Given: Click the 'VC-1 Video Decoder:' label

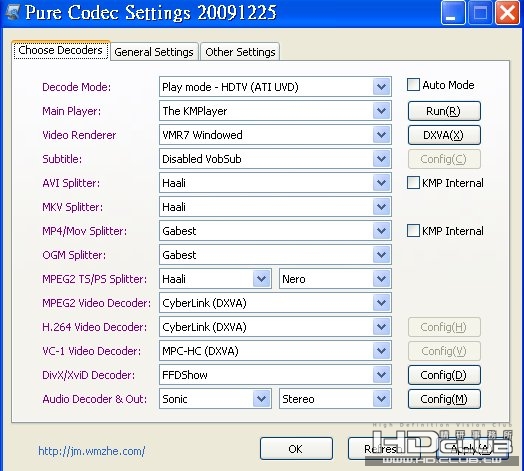Looking at the screenshot, I should point(92,351).
